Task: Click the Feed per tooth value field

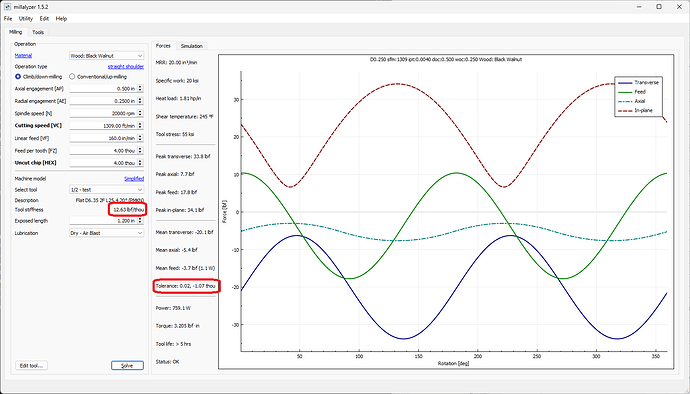Action: pyautogui.click(x=103, y=151)
